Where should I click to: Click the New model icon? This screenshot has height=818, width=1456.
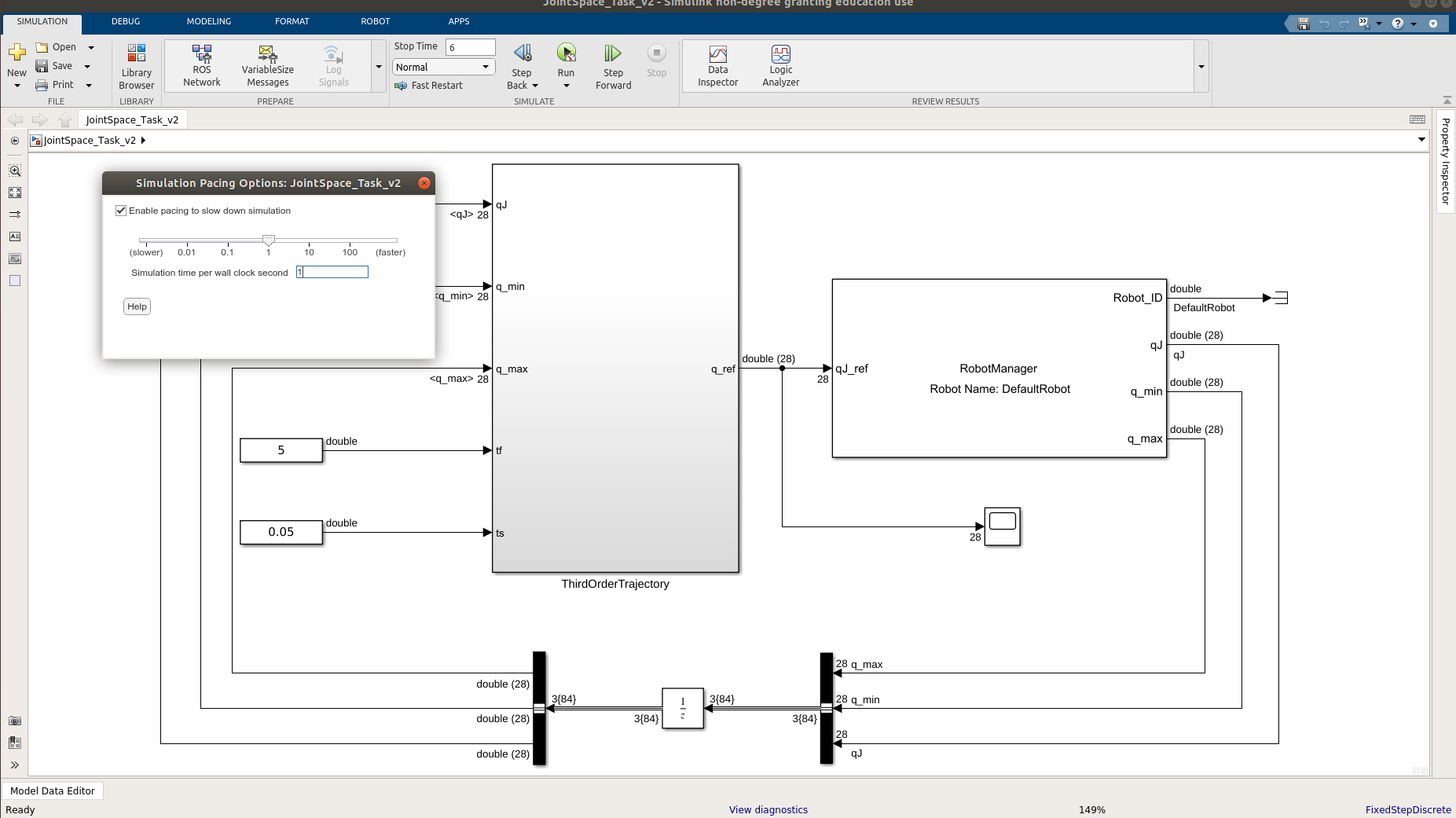tap(17, 53)
